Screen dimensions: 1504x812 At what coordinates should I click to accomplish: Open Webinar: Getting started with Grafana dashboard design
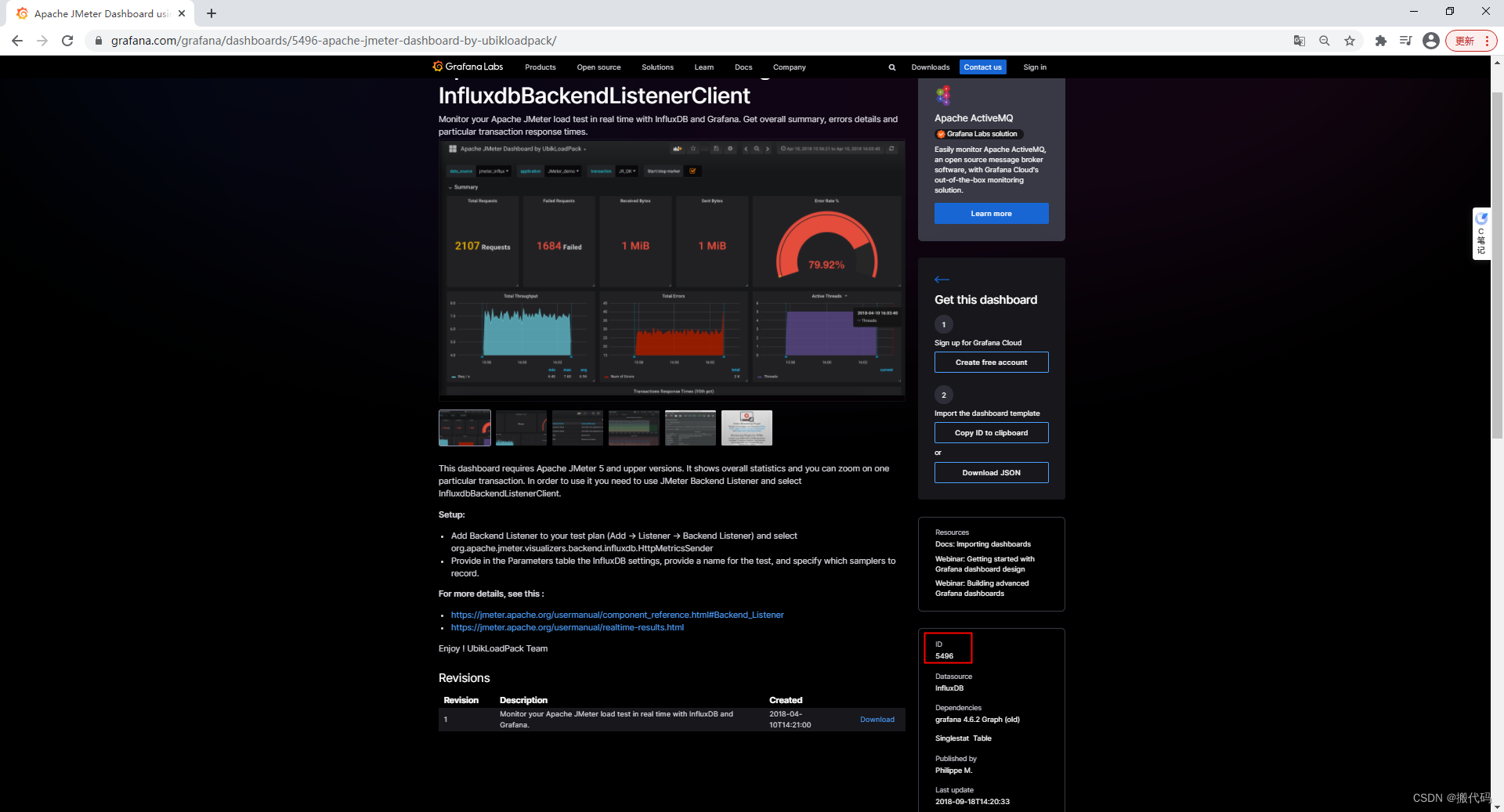(x=985, y=564)
